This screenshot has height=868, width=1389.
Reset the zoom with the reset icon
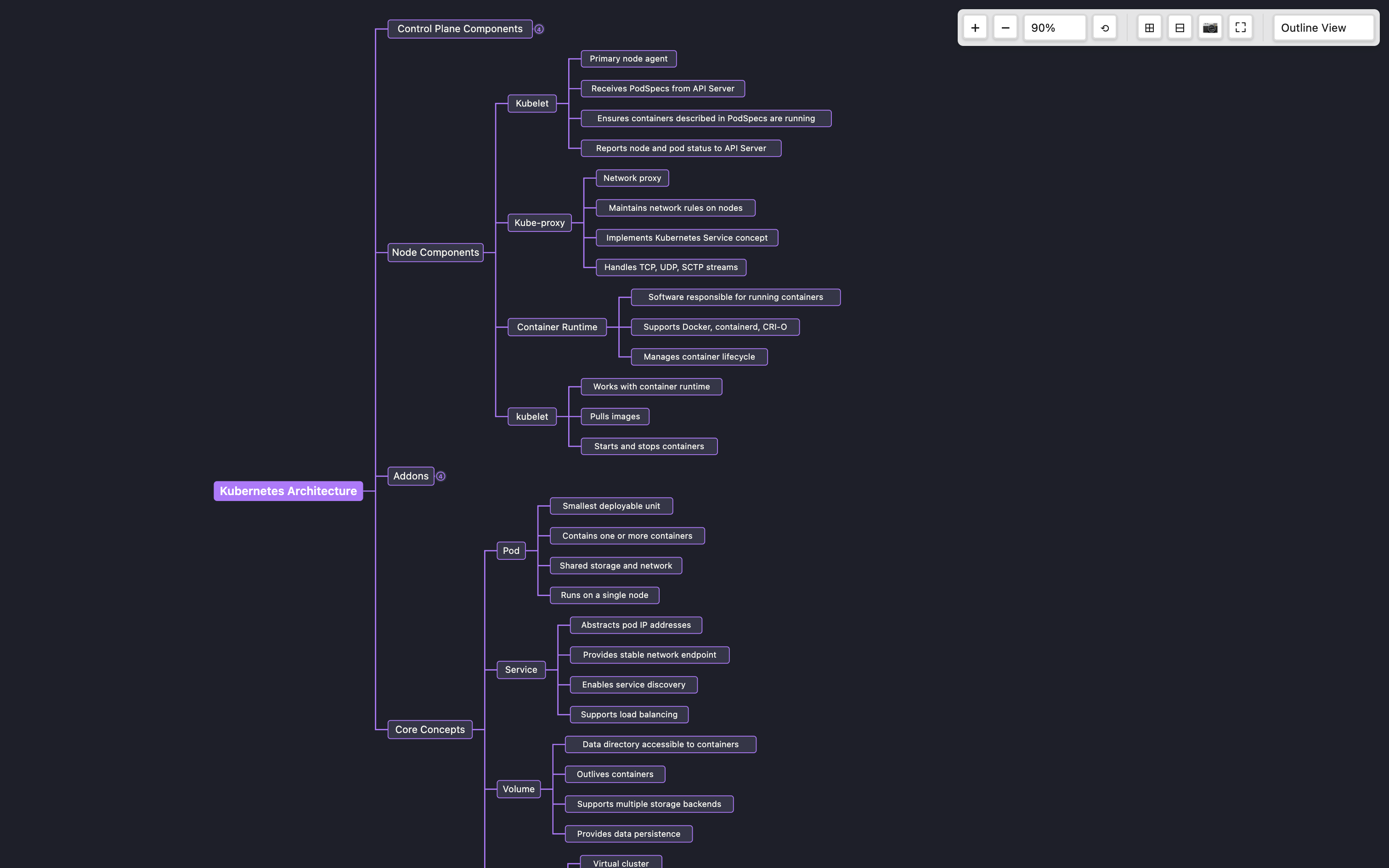click(1105, 27)
